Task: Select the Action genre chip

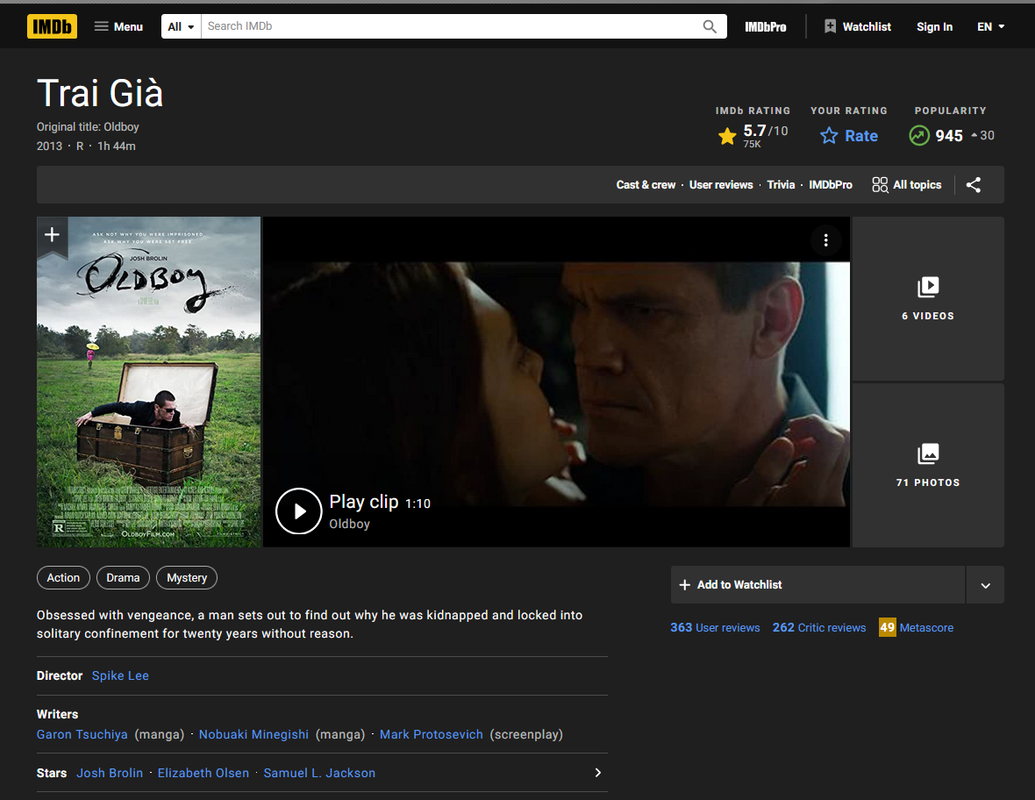Action: click(x=63, y=578)
